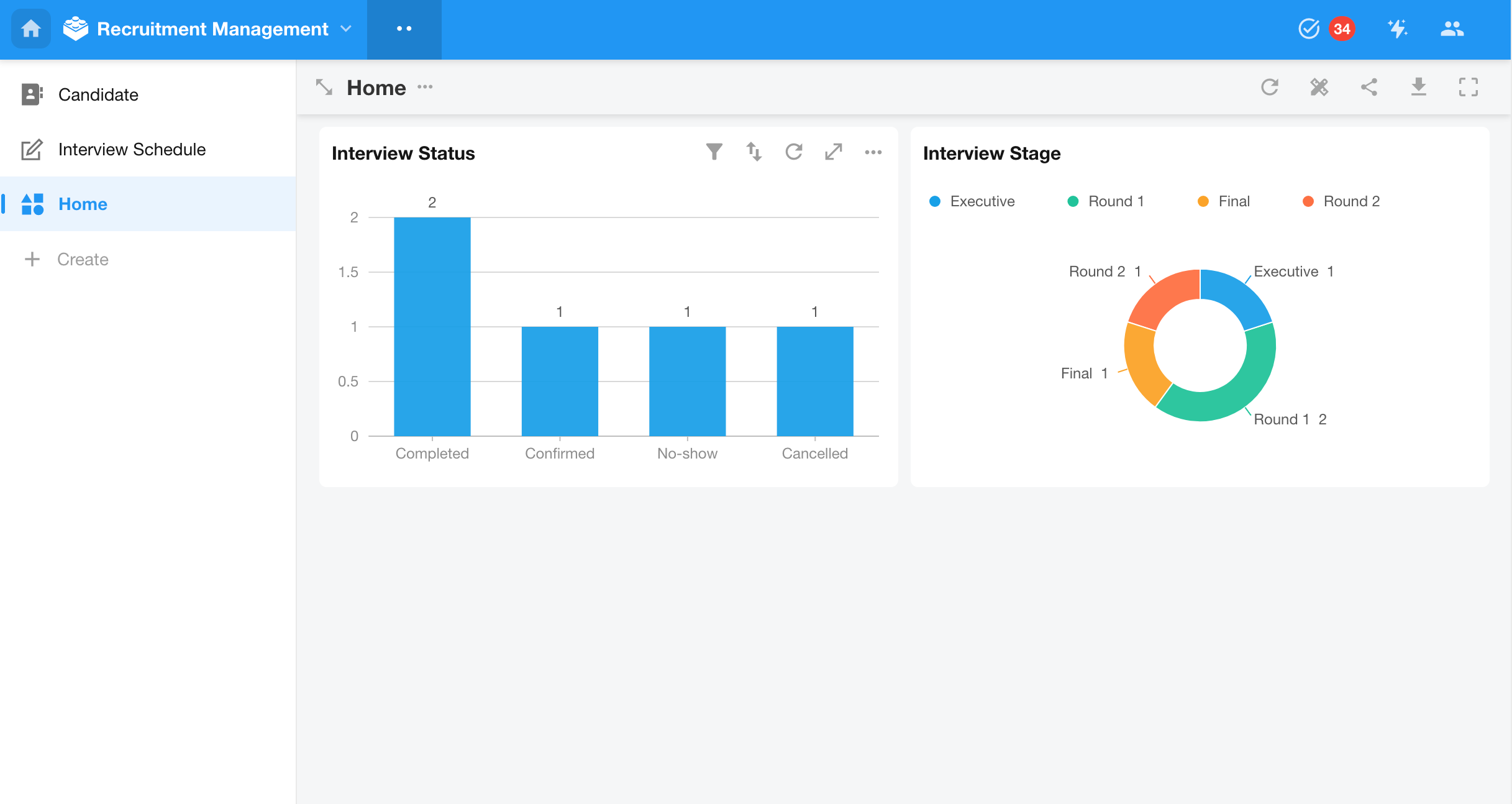
Task: Open the Home page more options ellipsis
Action: pyautogui.click(x=425, y=87)
